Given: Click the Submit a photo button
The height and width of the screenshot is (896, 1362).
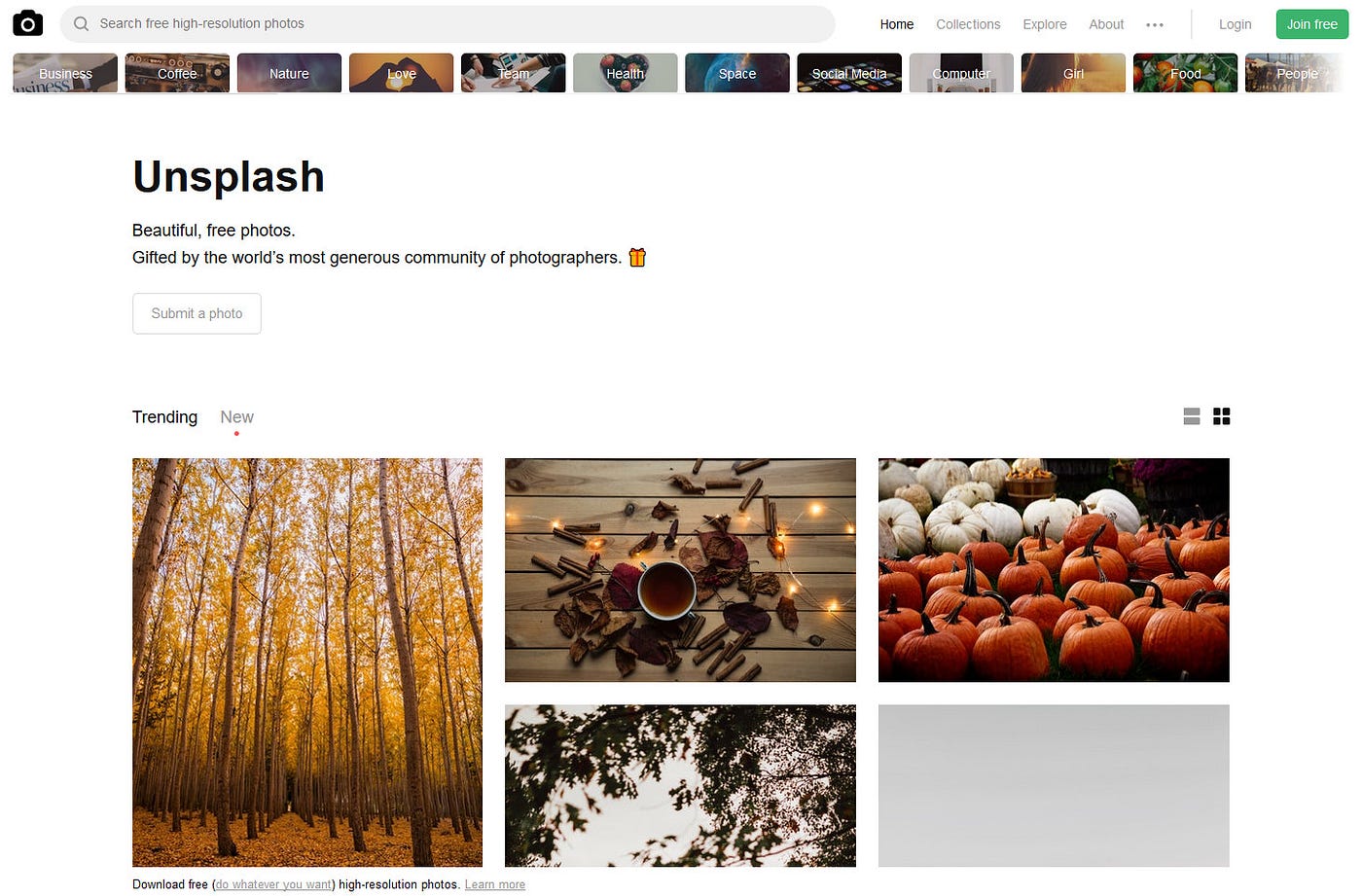Looking at the screenshot, I should pos(197,313).
